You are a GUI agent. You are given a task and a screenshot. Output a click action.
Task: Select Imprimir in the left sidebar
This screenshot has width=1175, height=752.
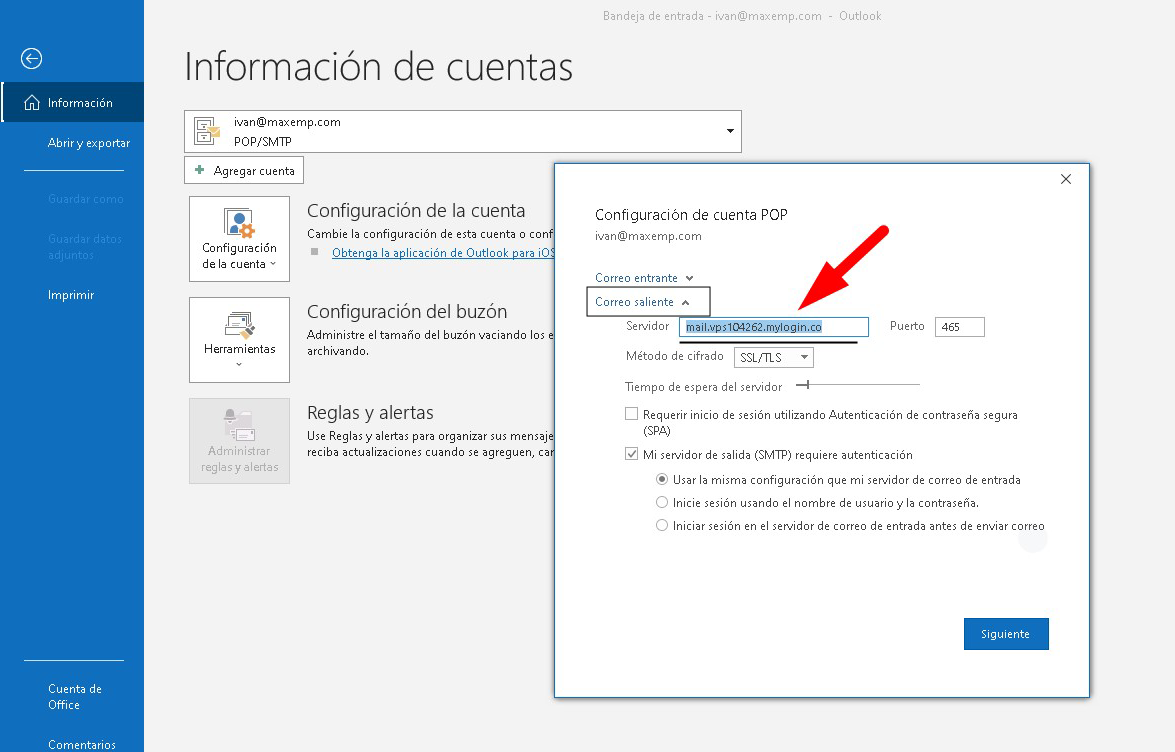pyautogui.click(x=71, y=295)
